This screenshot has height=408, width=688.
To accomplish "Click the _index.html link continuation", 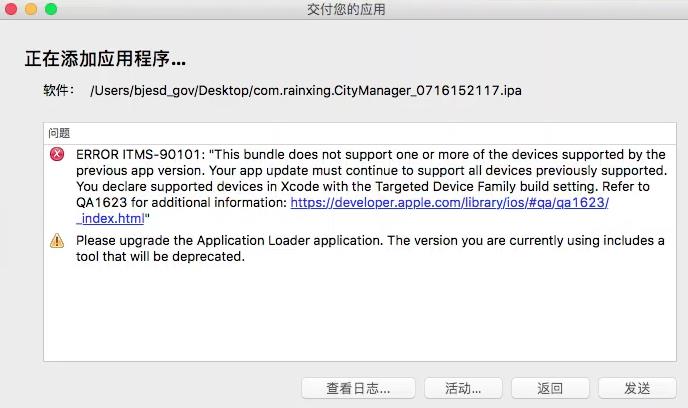I will pyautogui.click(x=111, y=219).
